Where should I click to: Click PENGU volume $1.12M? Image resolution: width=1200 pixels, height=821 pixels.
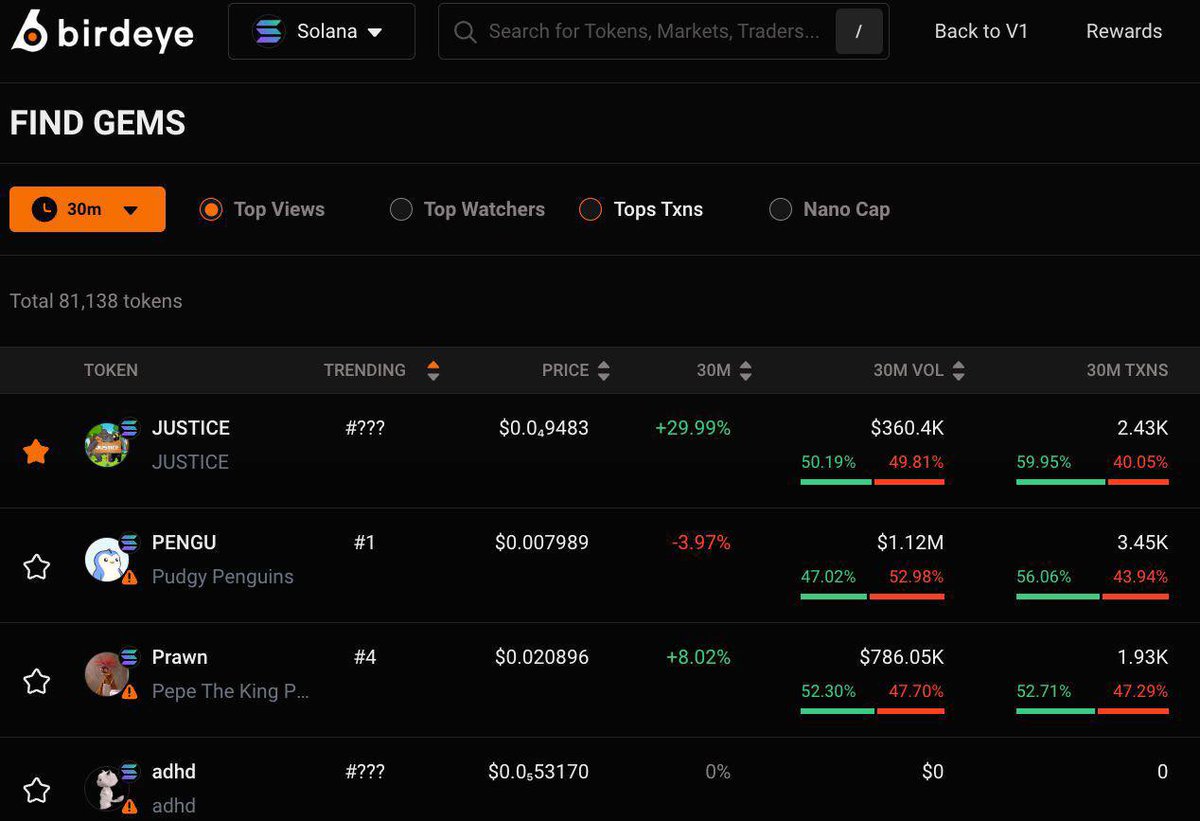(911, 543)
